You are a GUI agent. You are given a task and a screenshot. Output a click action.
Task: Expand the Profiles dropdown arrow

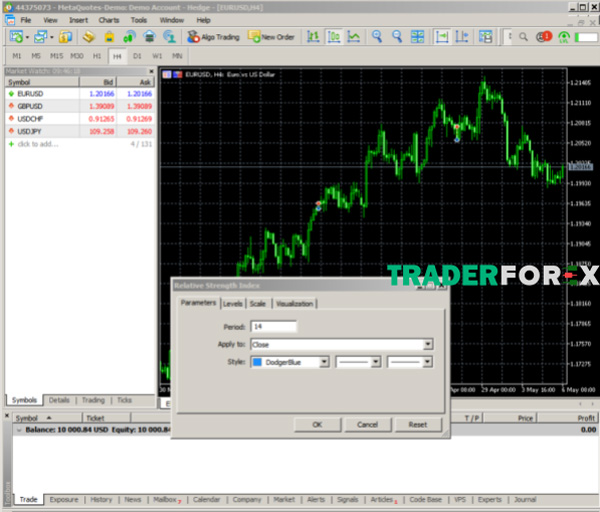pos(52,37)
